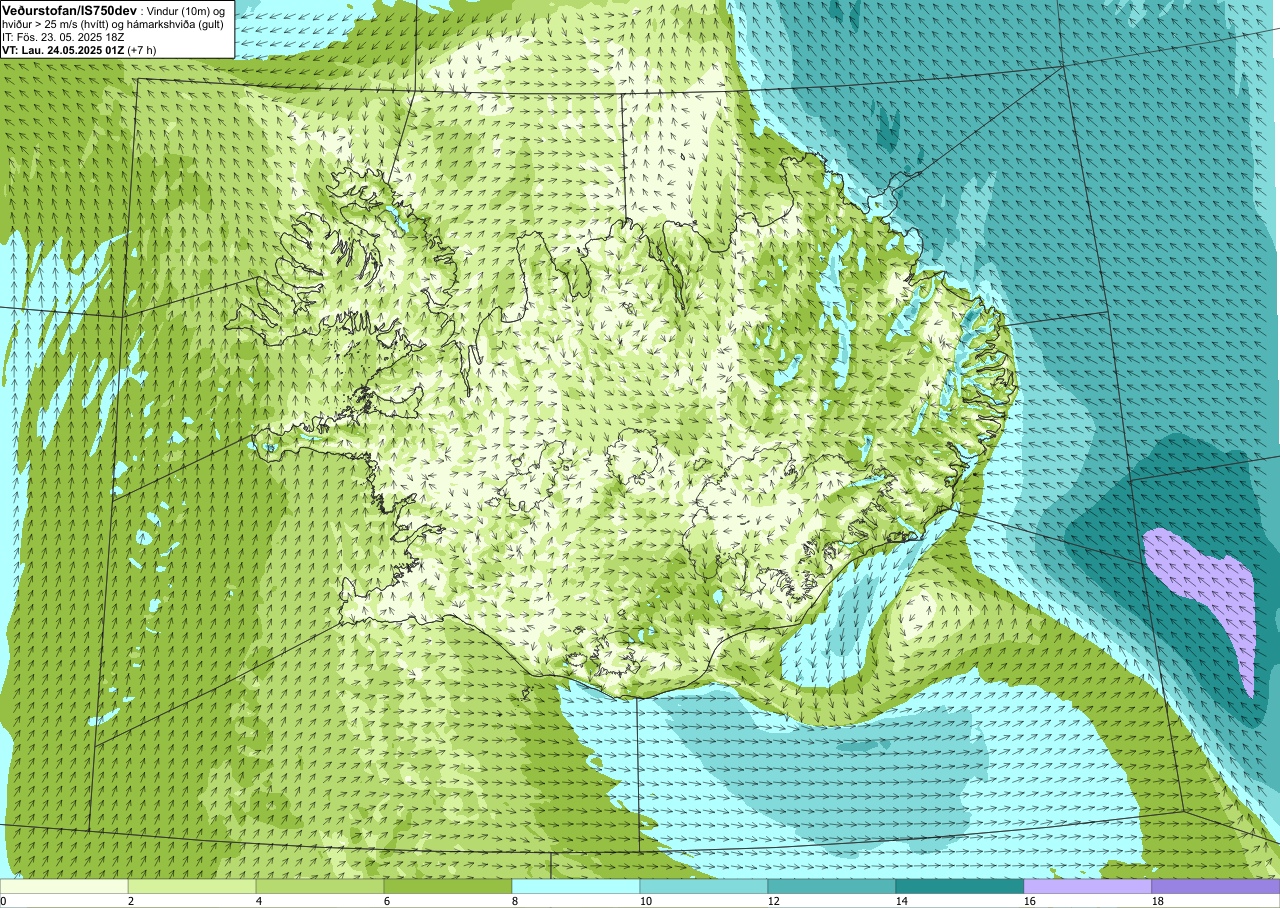Click the "Veðurstofan/IS750dev" title text
The width and height of the screenshot is (1280, 908).
click(69, 9)
